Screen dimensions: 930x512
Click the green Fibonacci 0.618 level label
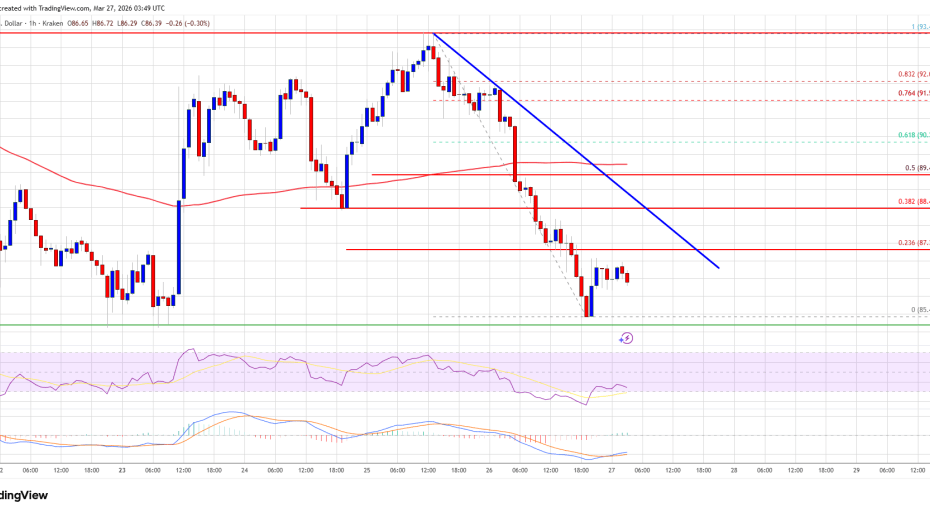pyautogui.click(x=913, y=135)
